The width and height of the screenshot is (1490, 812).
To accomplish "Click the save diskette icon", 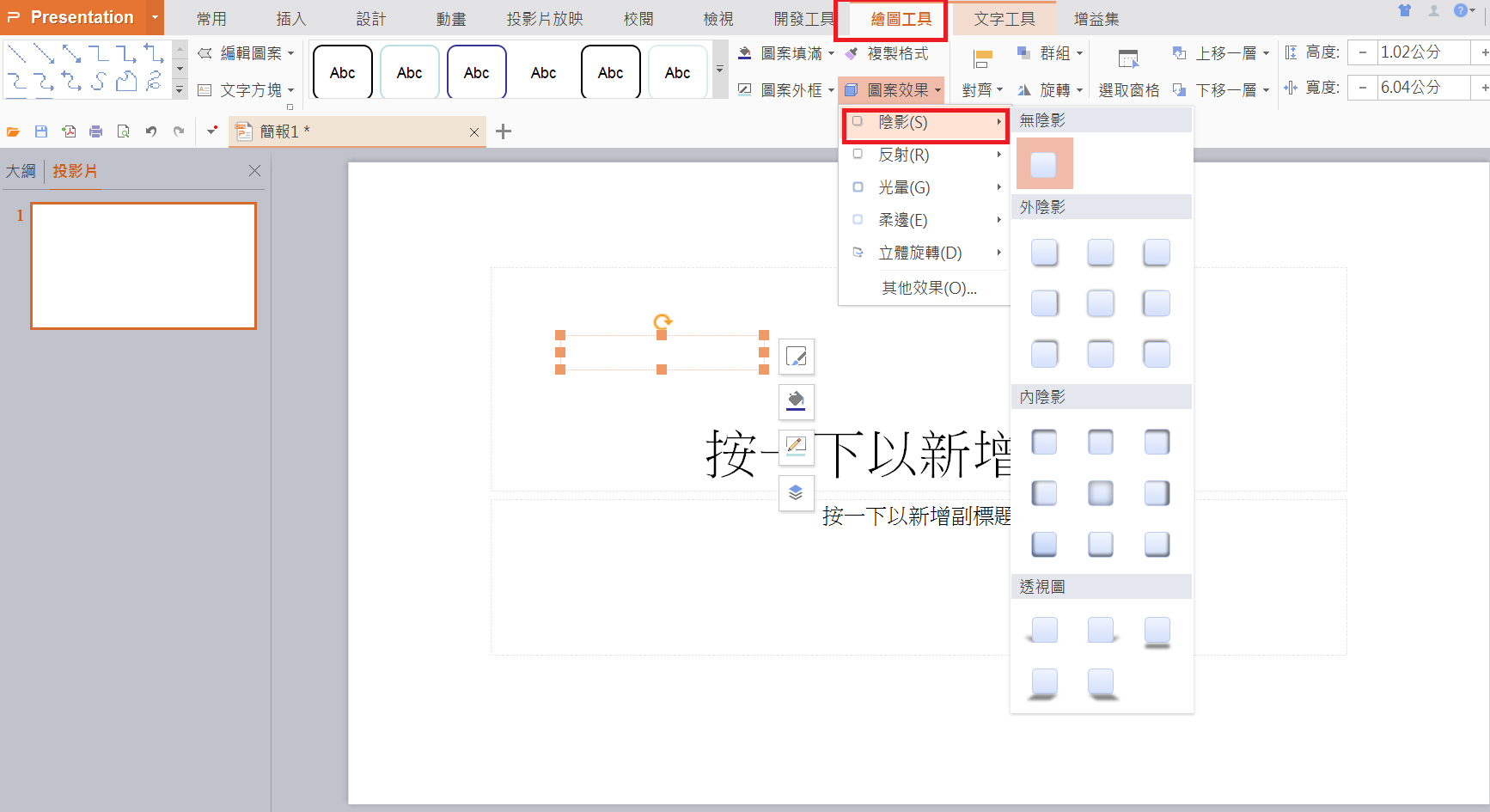I will [40, 131].
